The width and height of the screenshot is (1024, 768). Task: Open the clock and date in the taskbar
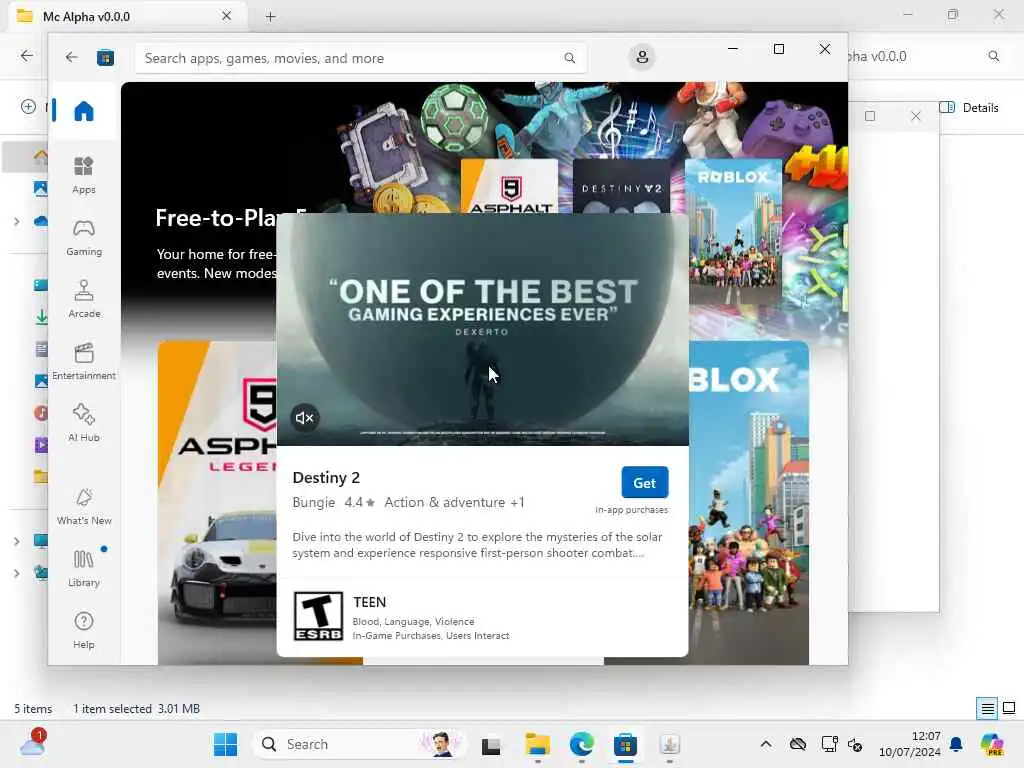(910, 744)
